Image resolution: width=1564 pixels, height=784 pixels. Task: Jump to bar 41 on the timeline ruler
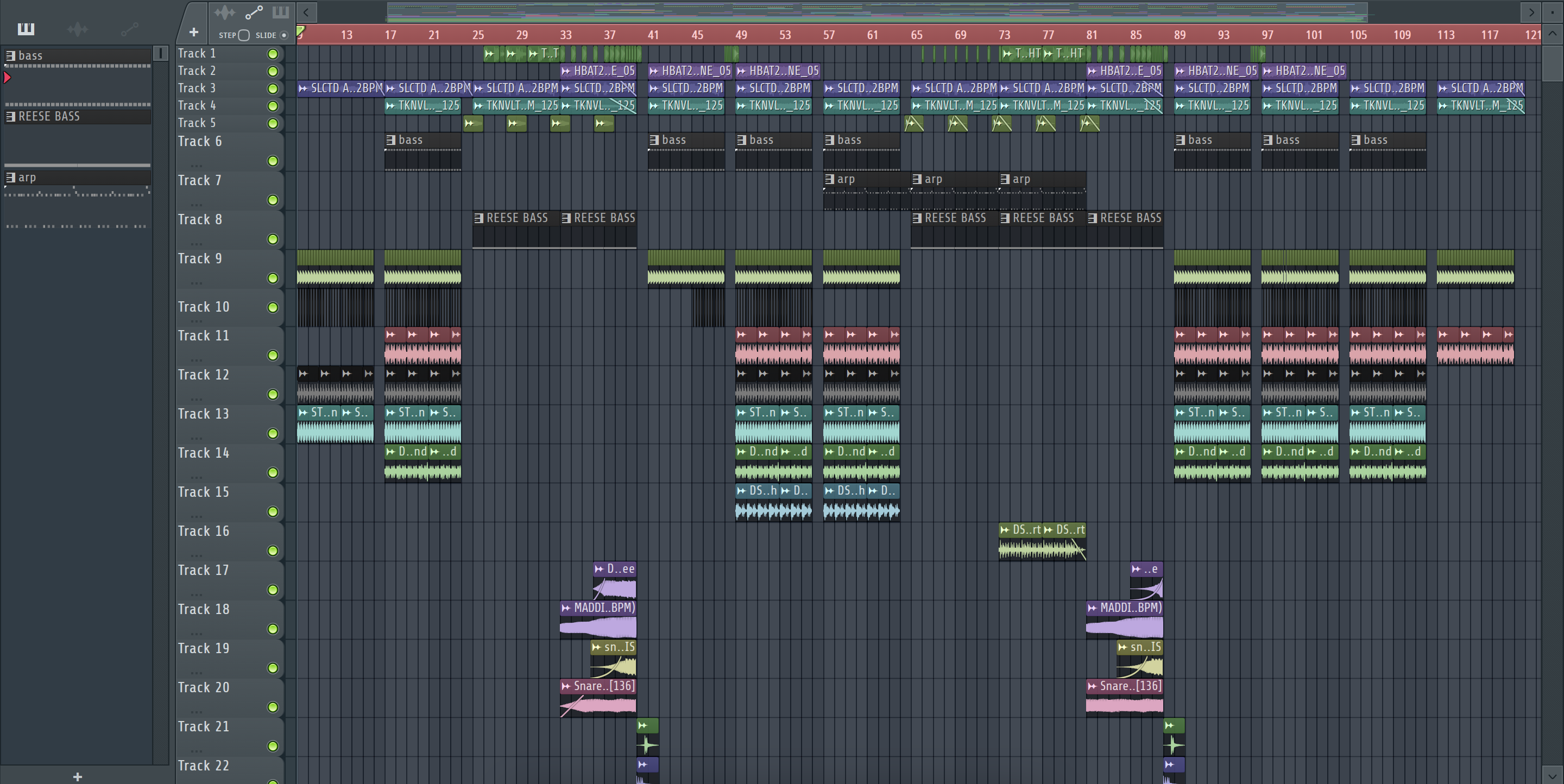click(653, 35)
